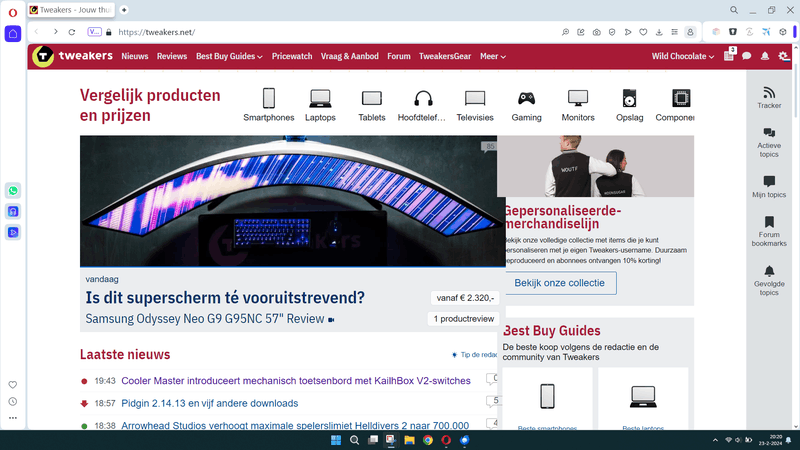Image resolution: width=800 pixels, height=450 pixels.
Task: Open Google Chrome from the taskbar
Action: coord(428,440)
